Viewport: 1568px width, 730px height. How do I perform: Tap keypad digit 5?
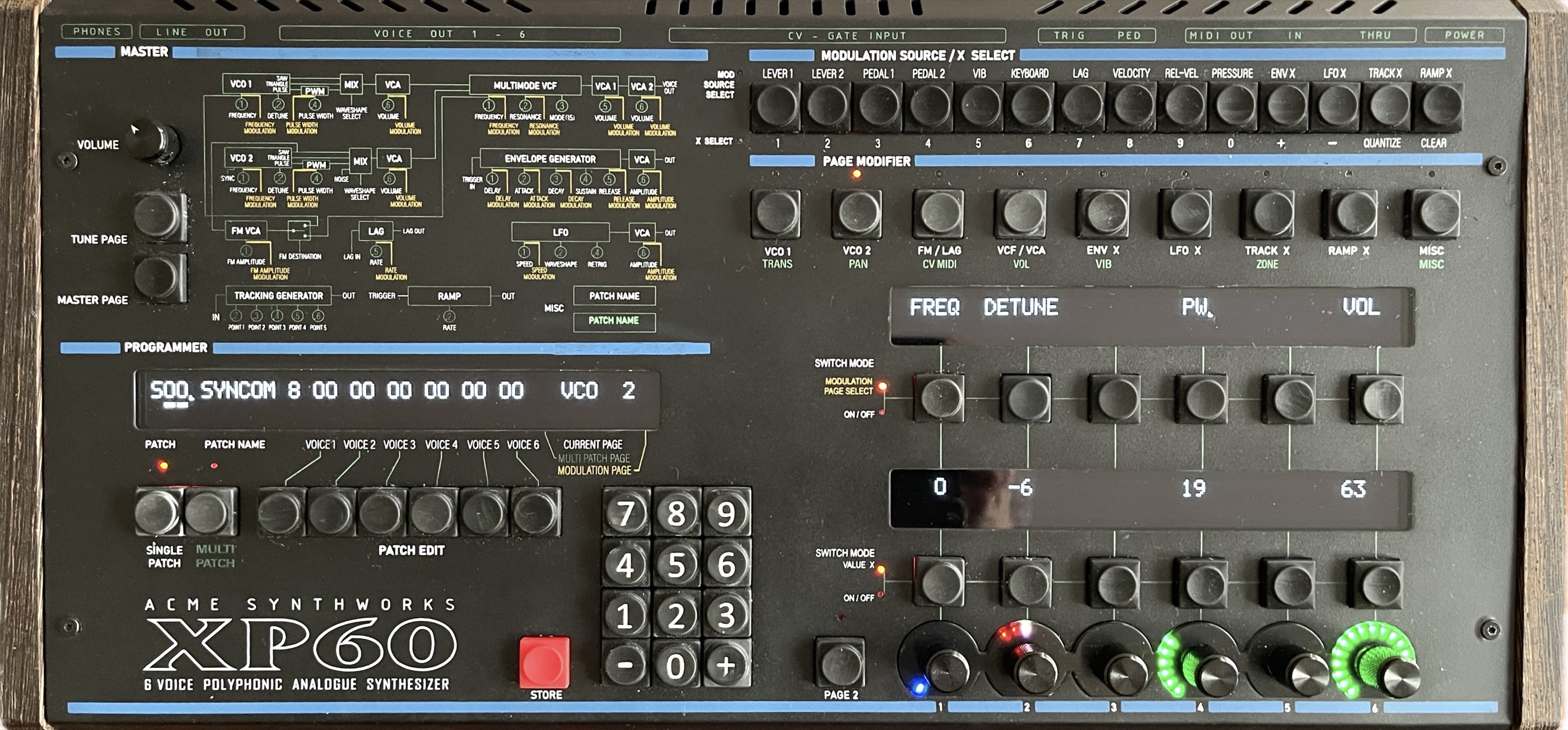pyautogui.click(x=676, y=564)
